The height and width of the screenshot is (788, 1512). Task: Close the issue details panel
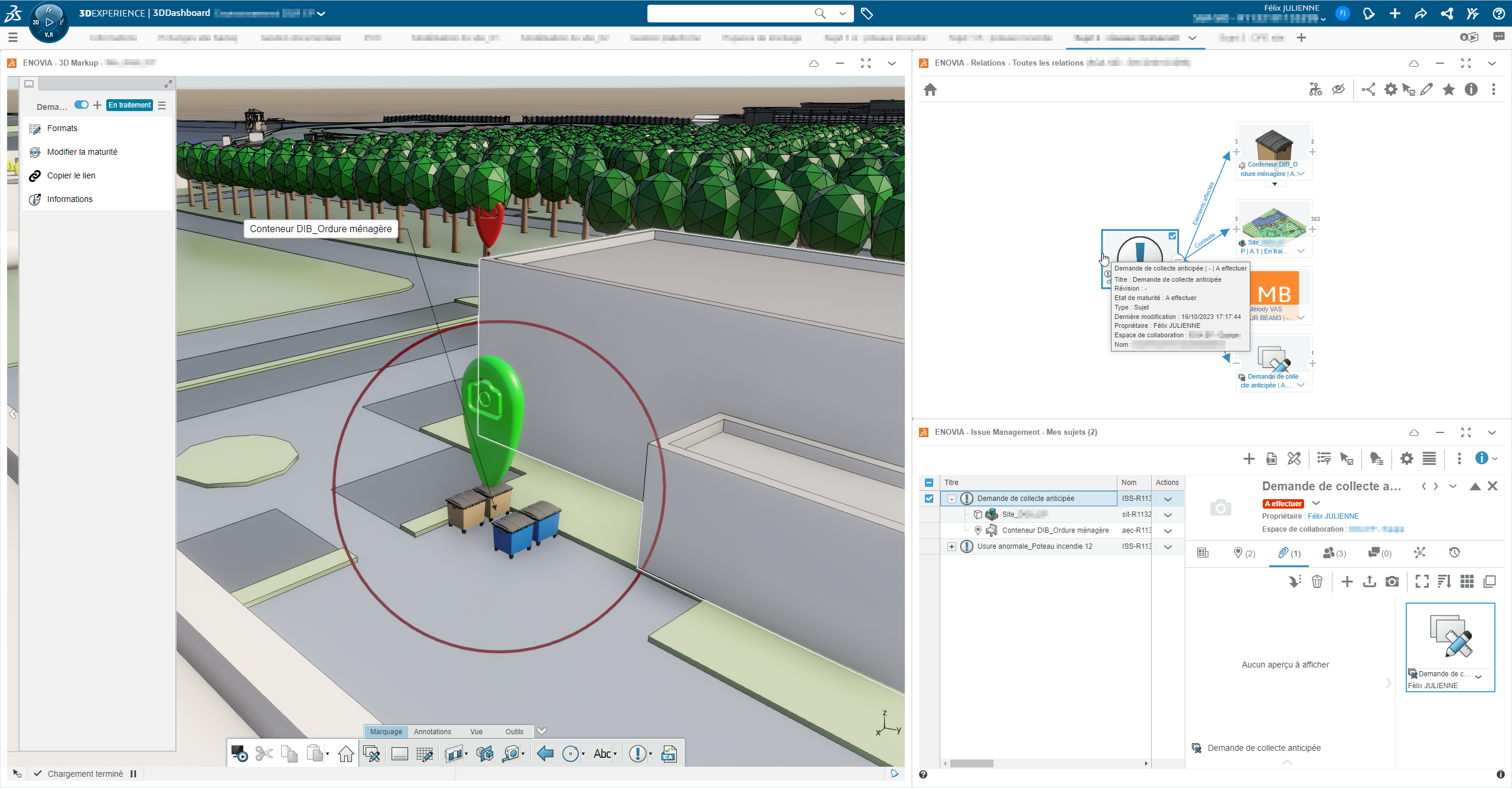[x=1493, y=486]
